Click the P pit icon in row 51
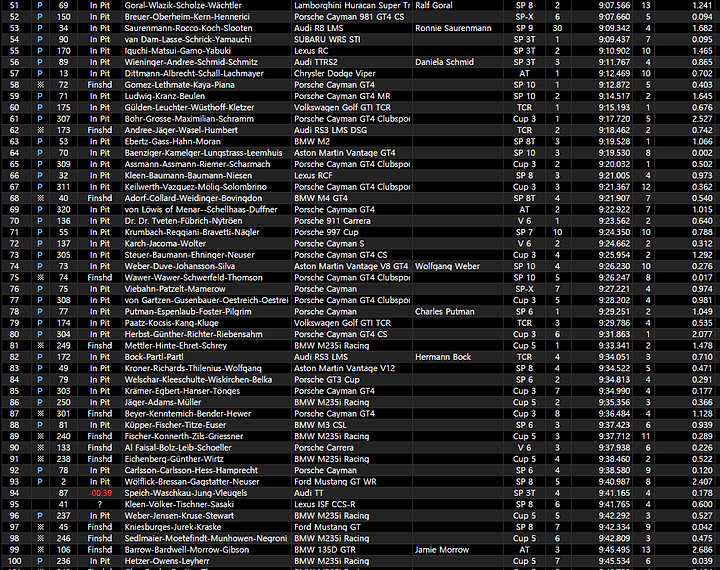 click(x=40, y=6)
